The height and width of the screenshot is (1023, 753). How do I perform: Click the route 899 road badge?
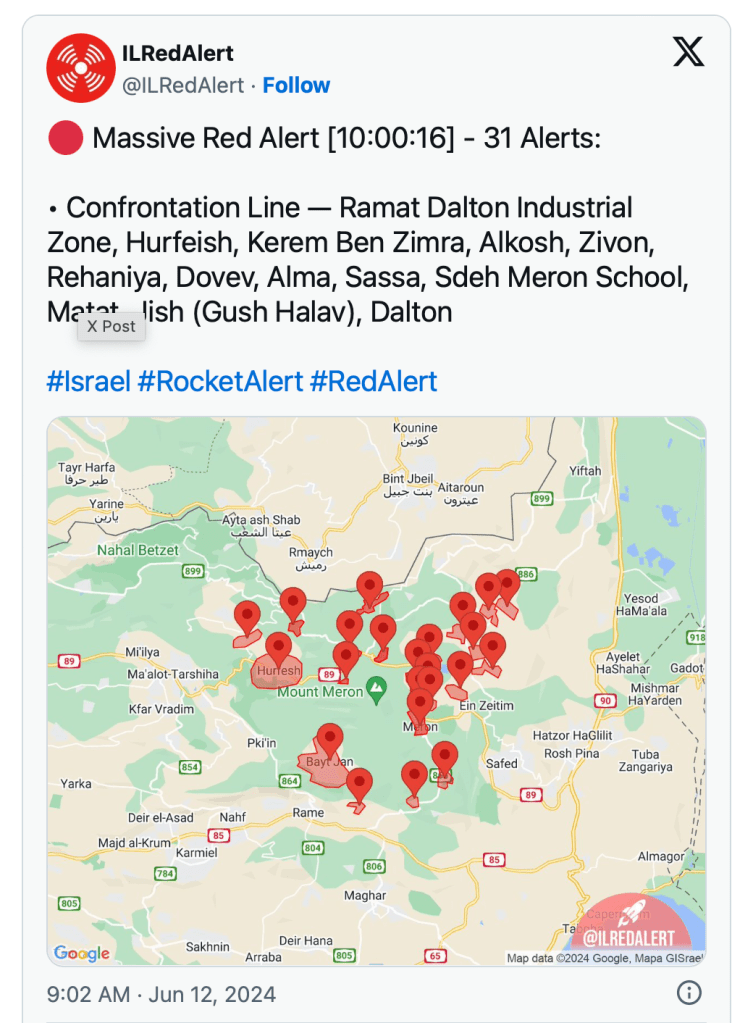click(193, 571)
